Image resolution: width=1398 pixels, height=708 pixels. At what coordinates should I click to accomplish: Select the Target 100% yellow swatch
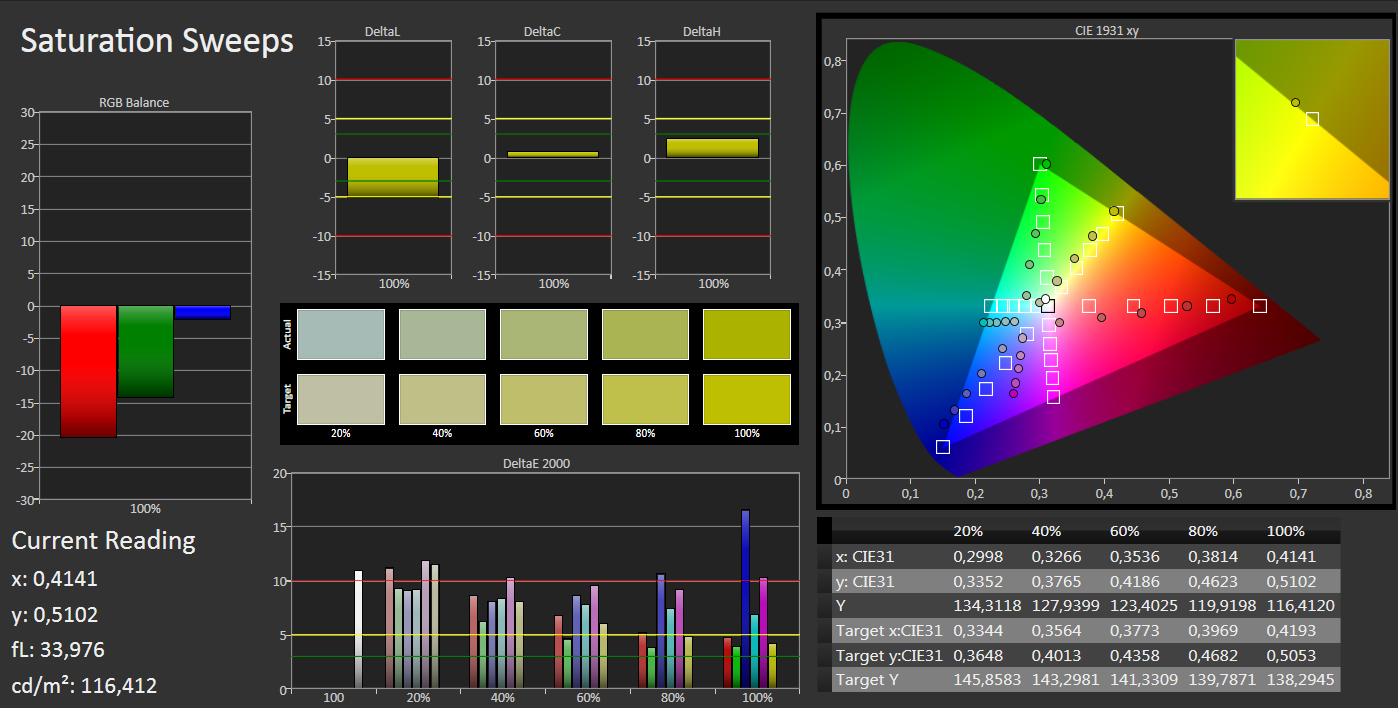click(x=746, y=399)
